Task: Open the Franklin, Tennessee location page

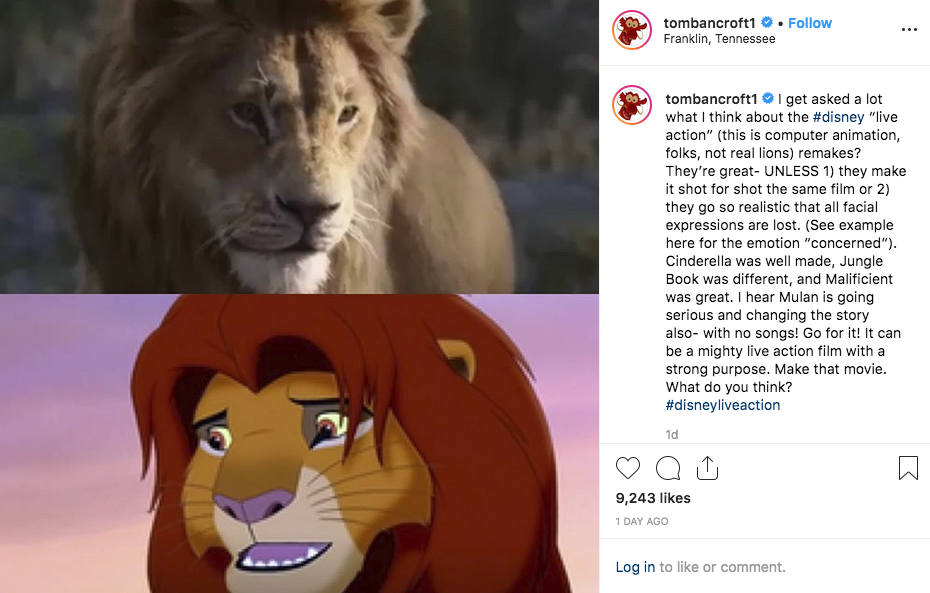Action: pyautogui.click(x=720, y=40)
